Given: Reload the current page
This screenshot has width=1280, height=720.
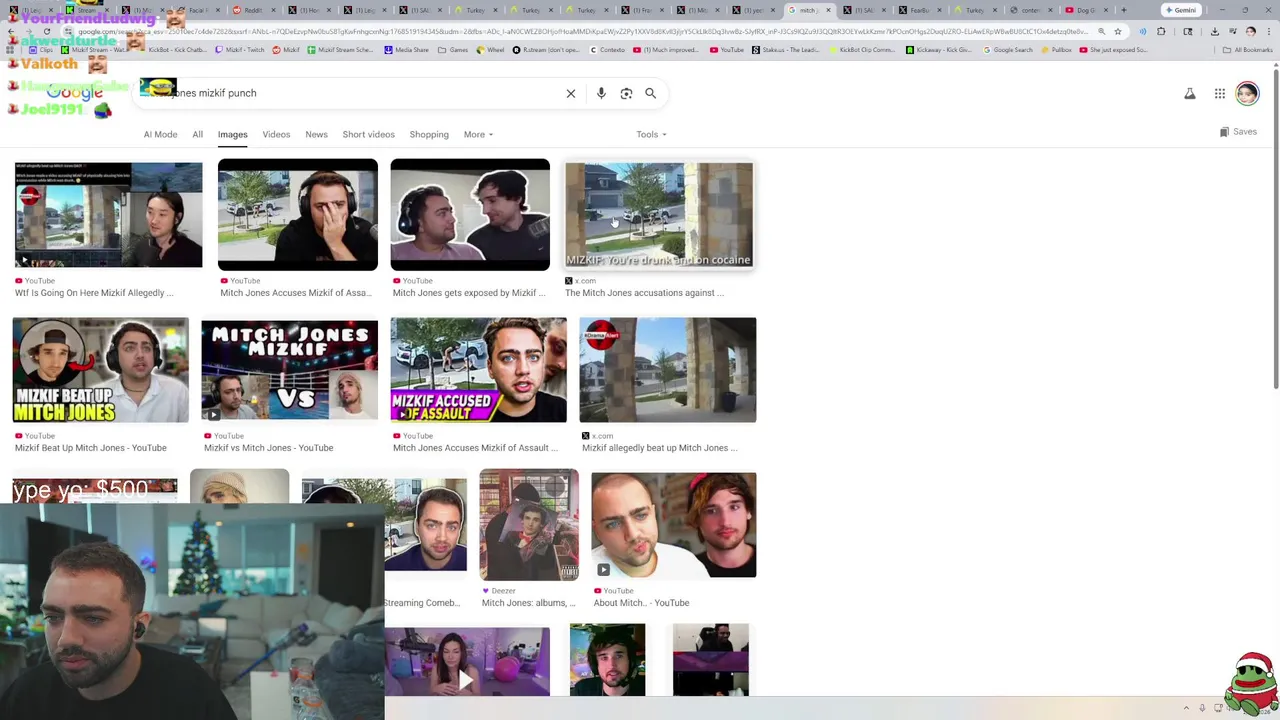Looking at the screenshot, I should pos(46,31).
